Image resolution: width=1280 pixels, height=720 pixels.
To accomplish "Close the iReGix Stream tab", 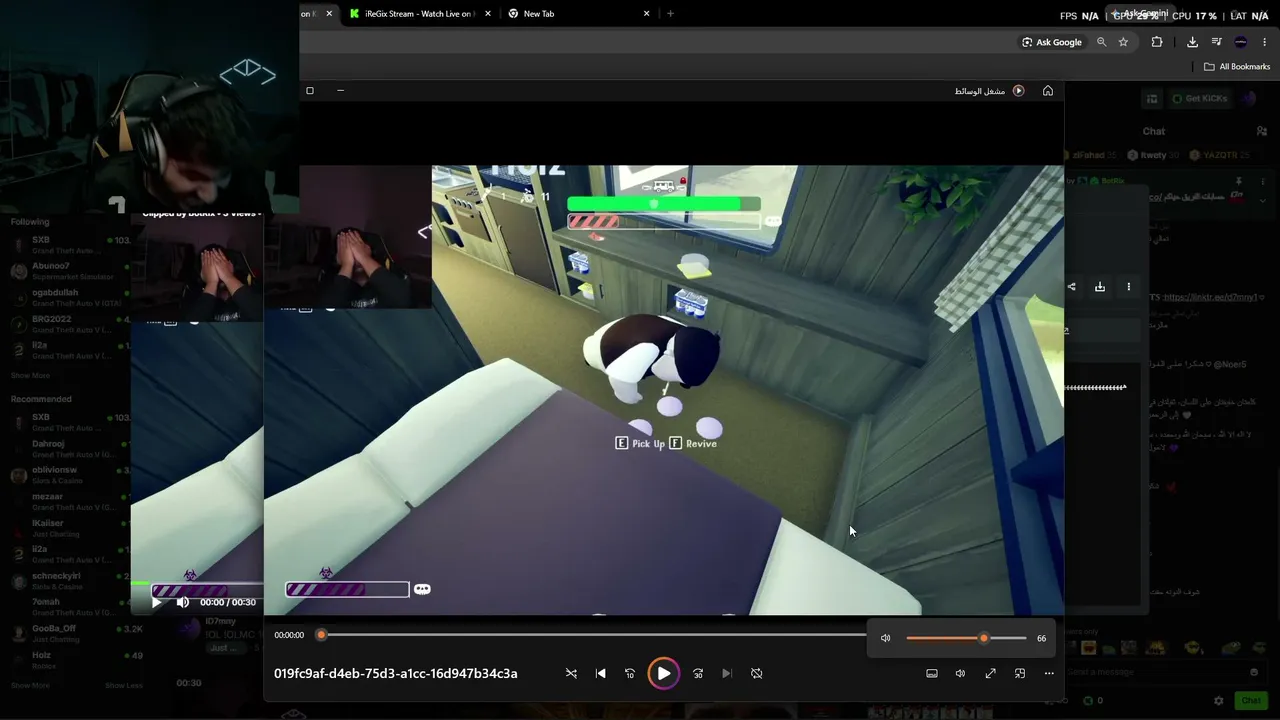I will [x=487, y=14].
